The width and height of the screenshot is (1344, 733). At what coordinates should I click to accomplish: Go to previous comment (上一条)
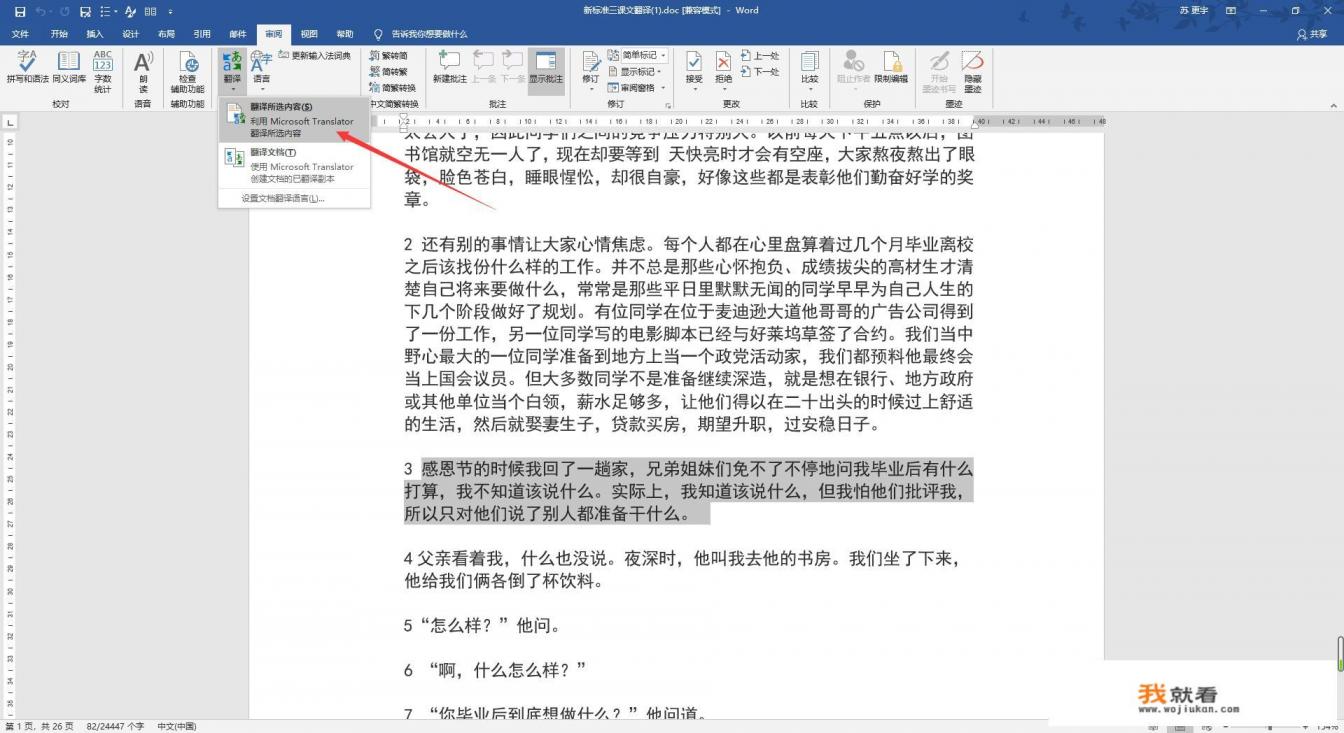[x=484, y=68]
